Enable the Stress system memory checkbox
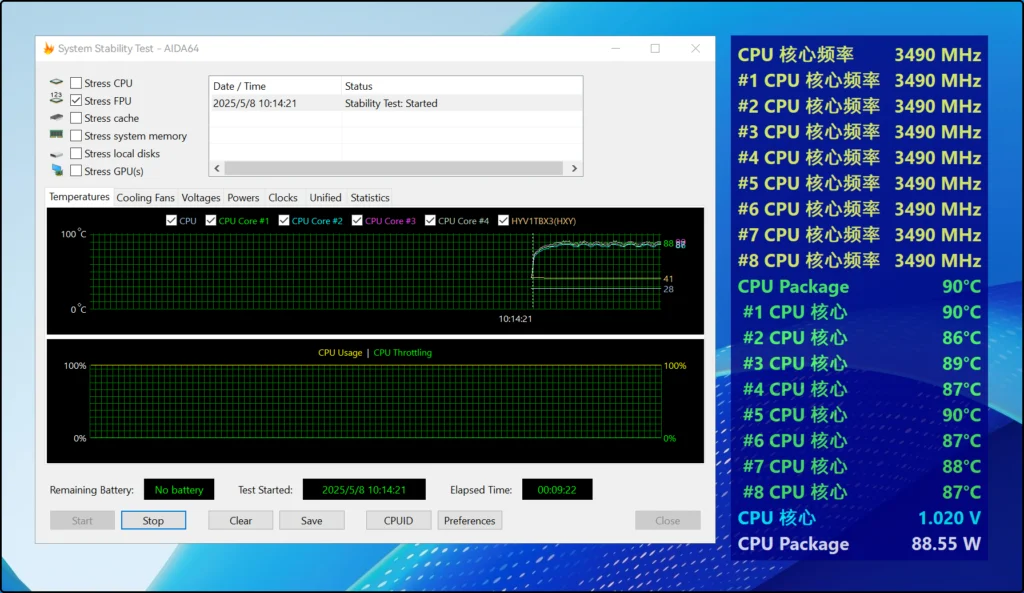The height and width of the screenshot is (593, 1024). click(76, 136)
